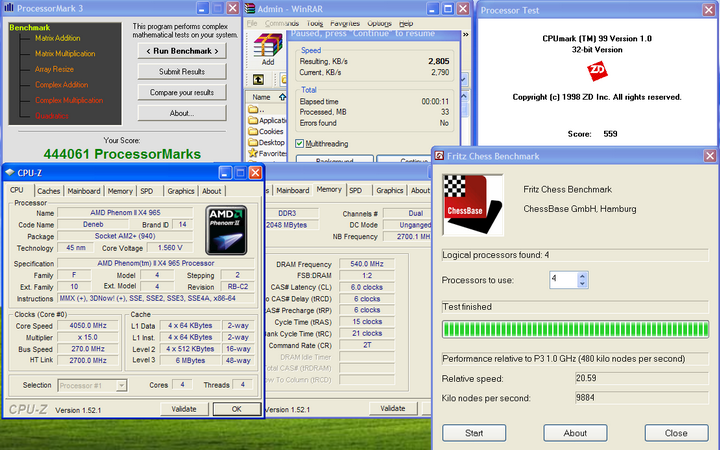This screenshot has height=450, width=720.
Task: Close the Processor Test window
Action: click(709, 10)
